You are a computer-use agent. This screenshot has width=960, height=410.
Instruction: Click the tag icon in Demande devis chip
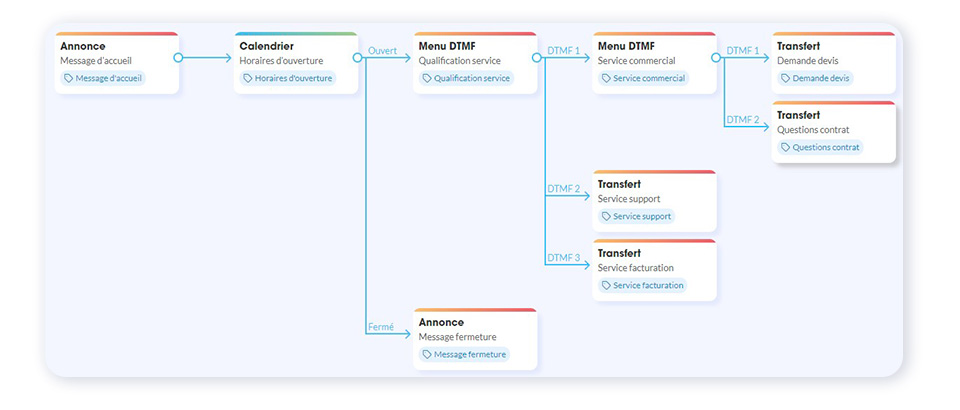tap(786, 78)
